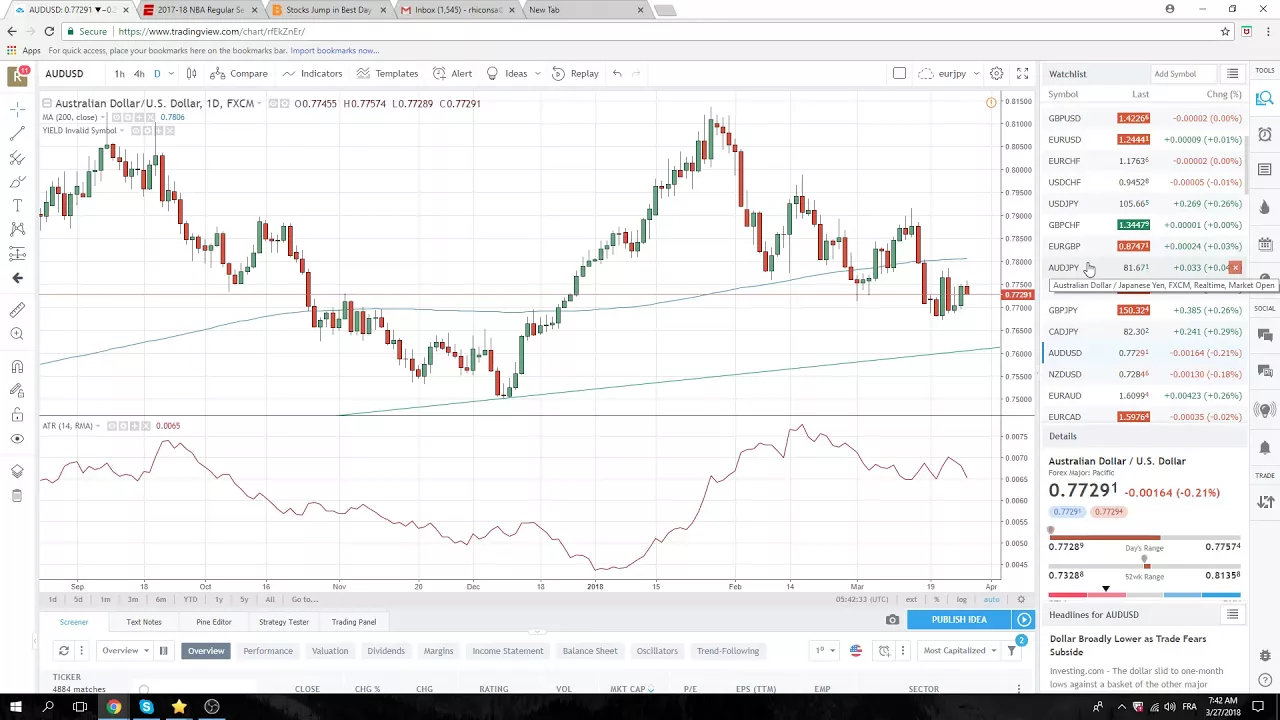1280x720 pixels.
Task: Select the zoom in magnifier tool
Action: [17, 334]
